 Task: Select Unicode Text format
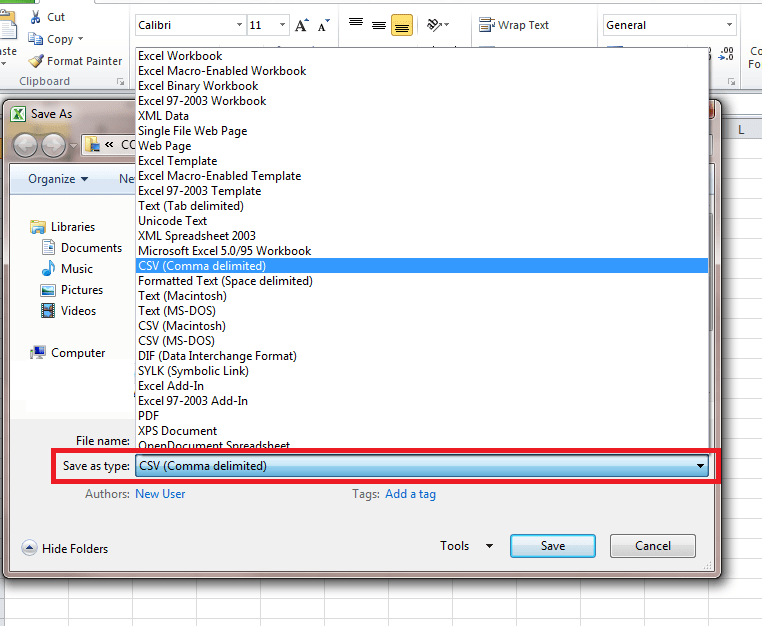pos(421,221)
